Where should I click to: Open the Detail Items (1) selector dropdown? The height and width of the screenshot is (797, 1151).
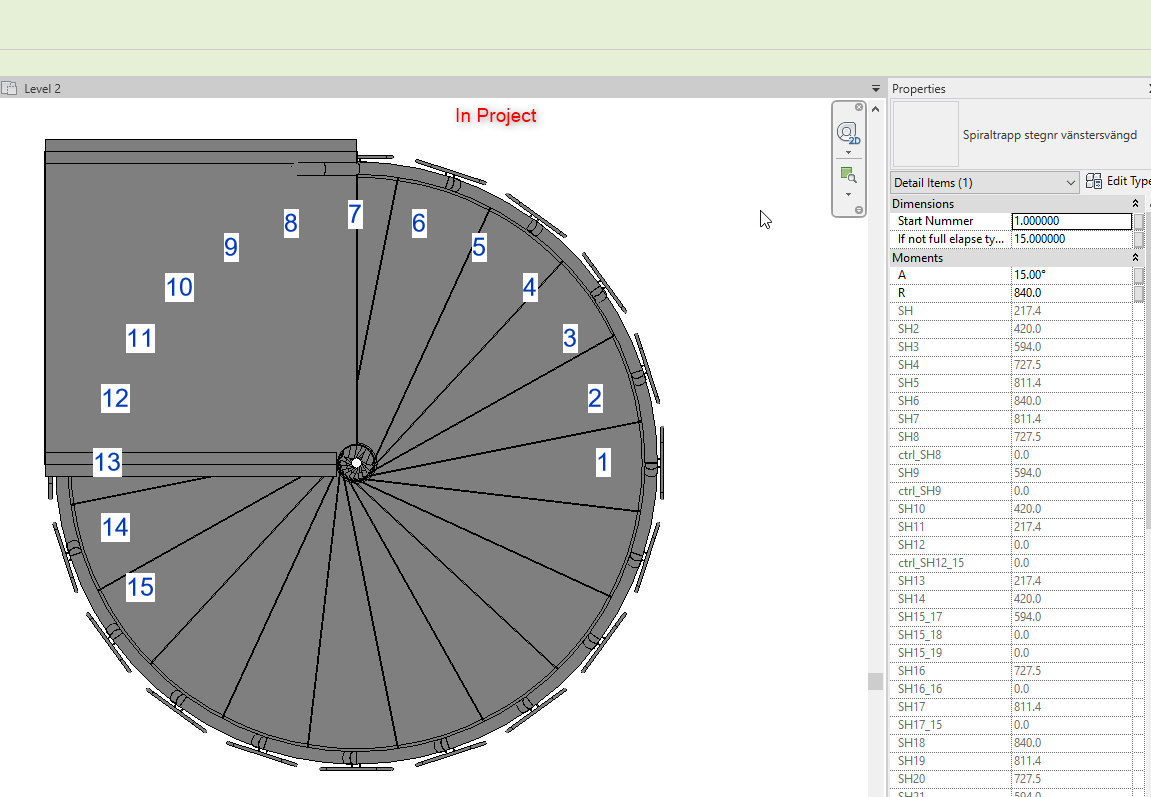pos(1068,182)
